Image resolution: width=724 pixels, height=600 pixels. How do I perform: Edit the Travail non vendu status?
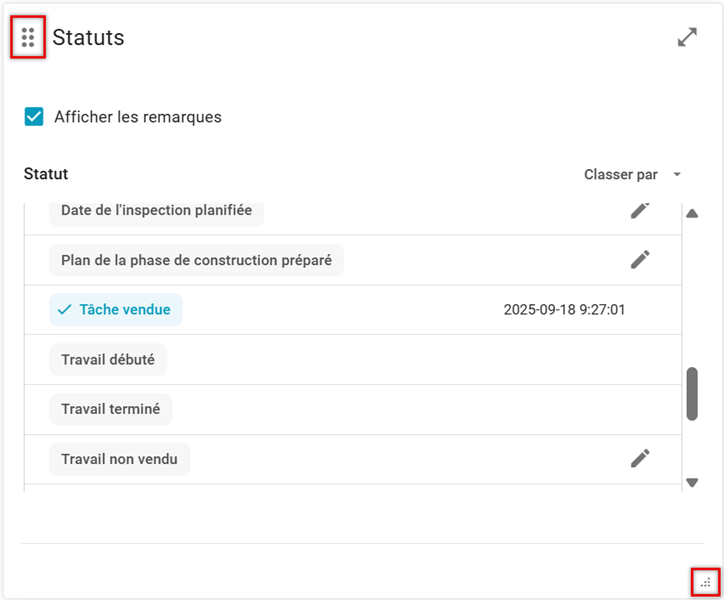pos(640,458)
